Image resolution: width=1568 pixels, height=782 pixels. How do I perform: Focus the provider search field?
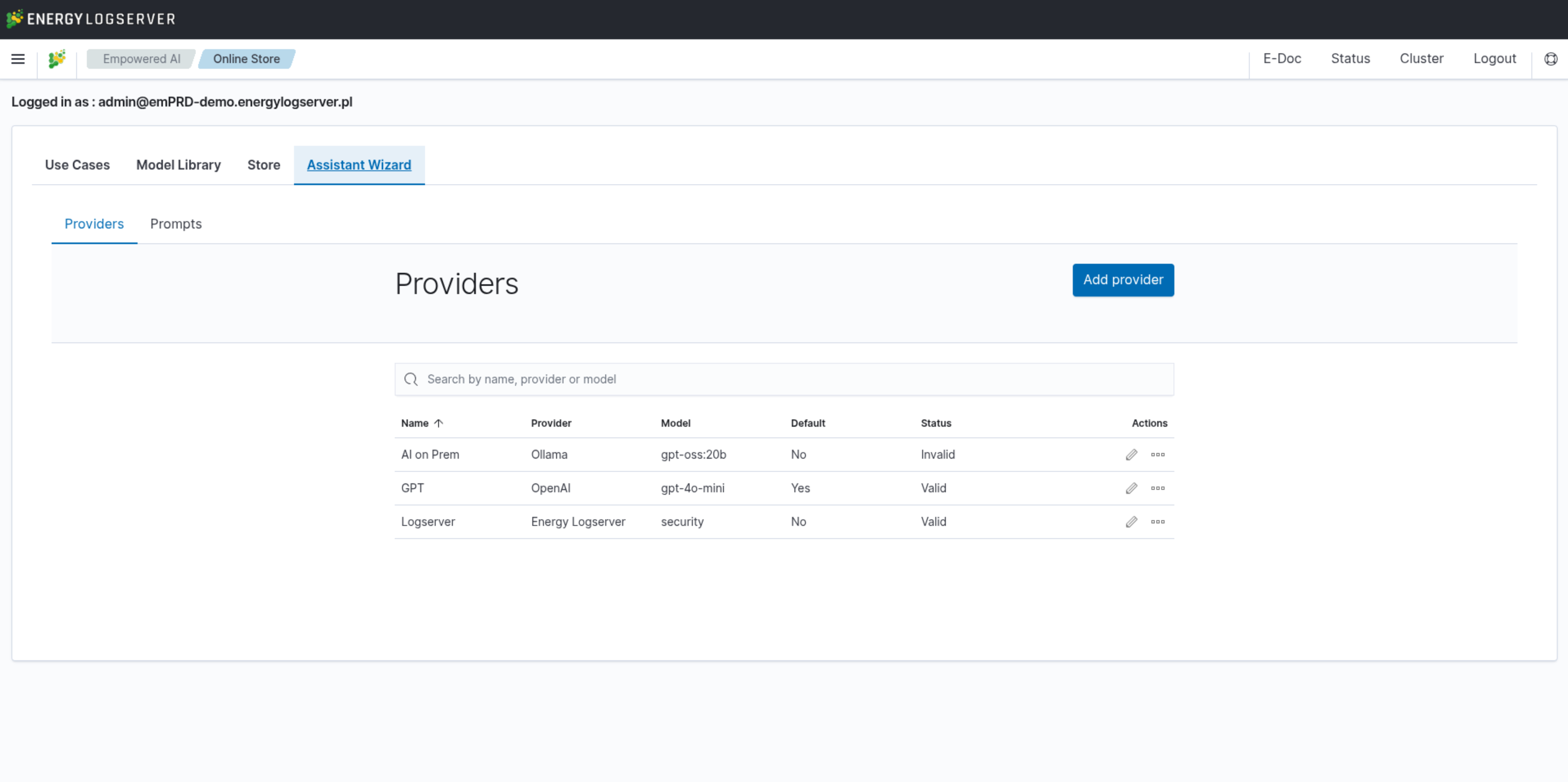[x=791, y=380]
